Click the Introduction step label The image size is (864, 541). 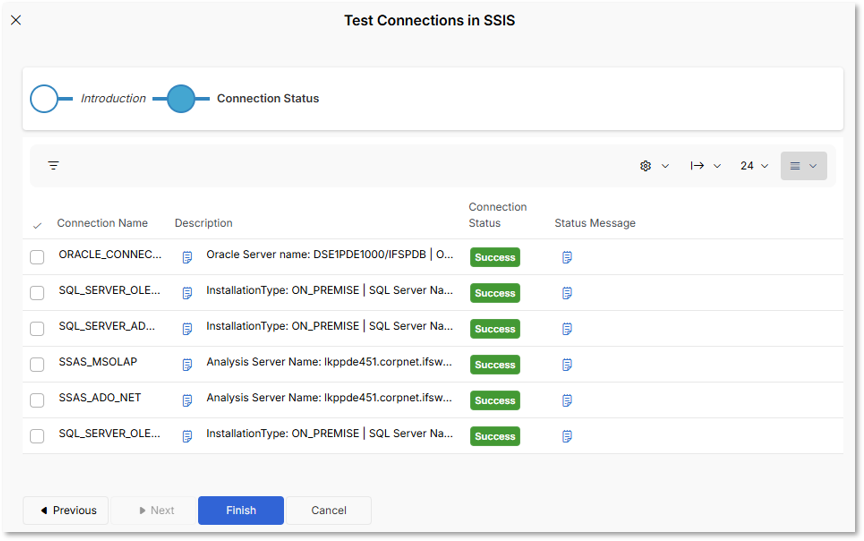pyautogui.click(x=114, y=99)
